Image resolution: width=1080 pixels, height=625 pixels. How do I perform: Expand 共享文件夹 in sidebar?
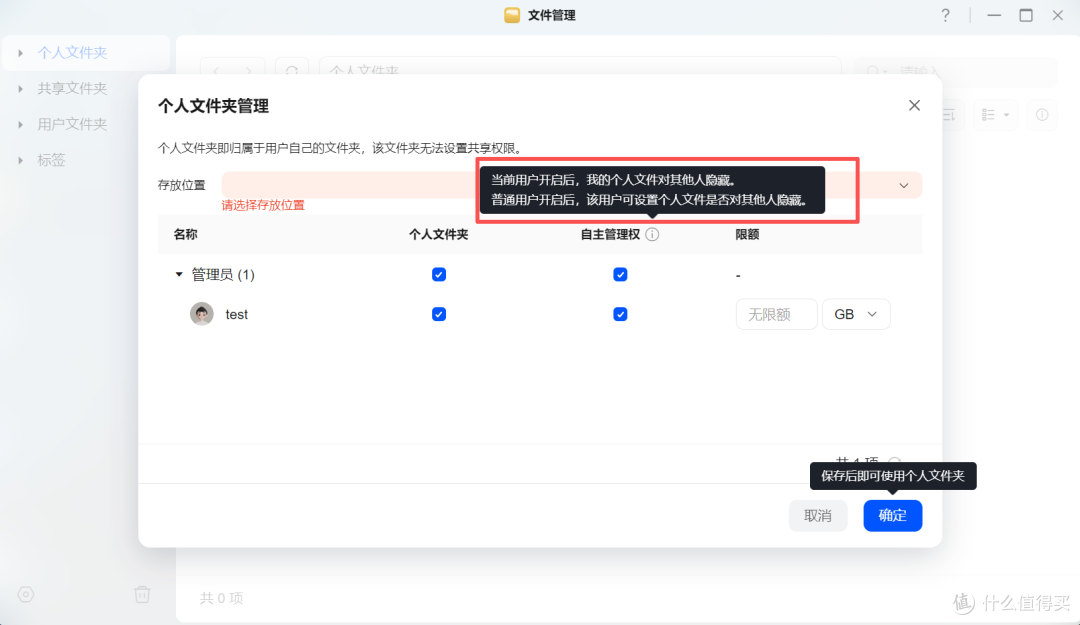click(21, 88)
